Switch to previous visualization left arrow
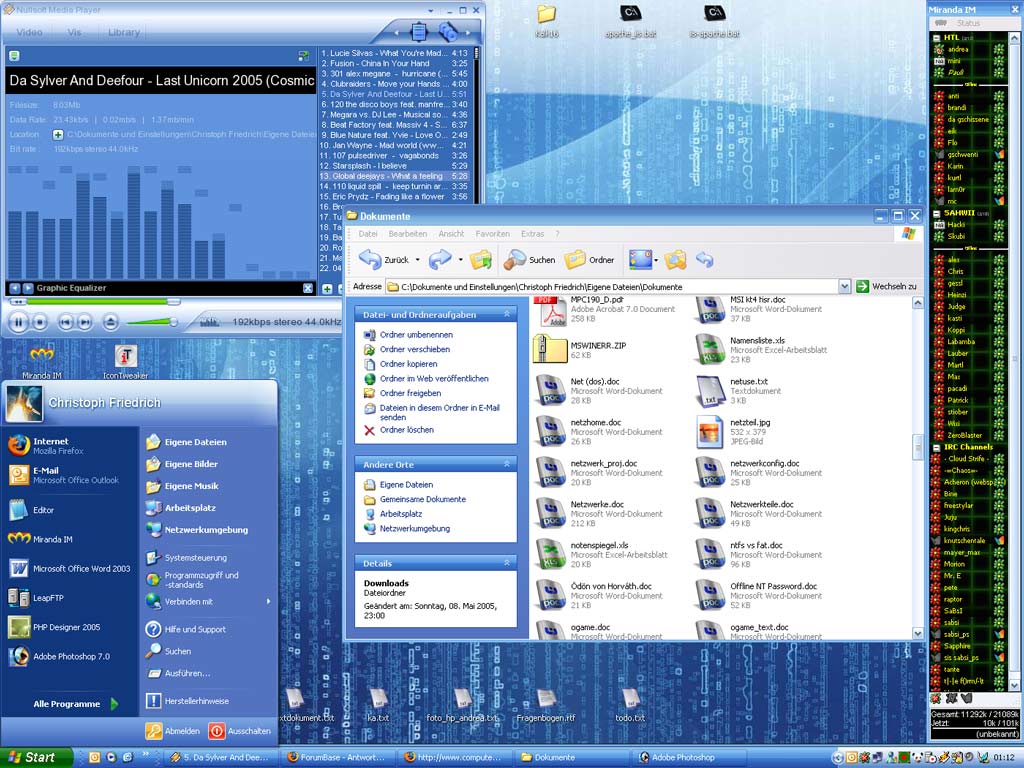The height and width of the screenshot is (768, 1024). click(14, 288)
